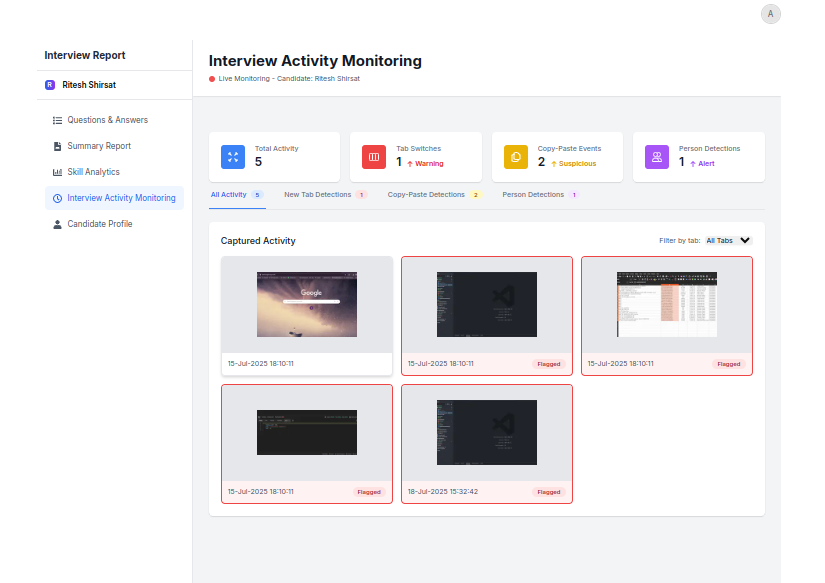This screenshot has height=583, width=825.
Task: Switch to New Tab Detections tab
Action: coord(318,195)
